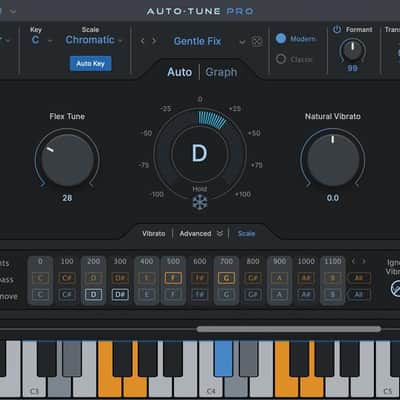The image size is (400, 400).
Task: Click the Gentle Fix preset name
Action: click(197, 41)
